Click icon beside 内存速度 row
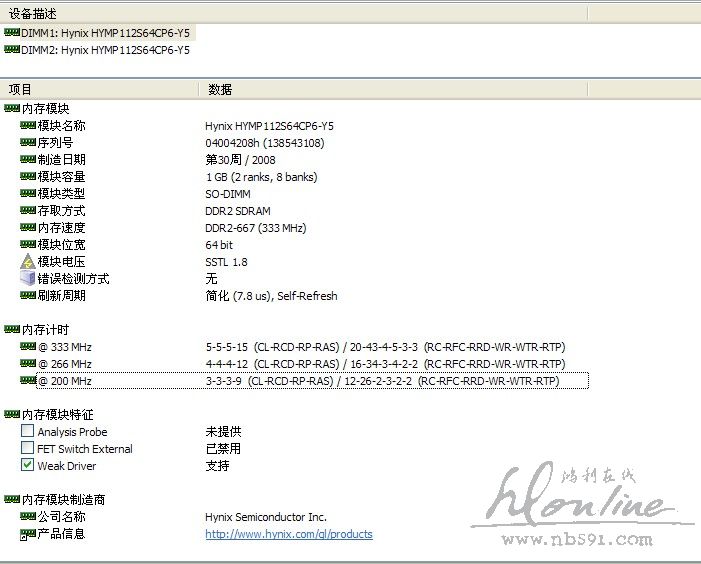The image size is (701, 564). (28, 227)
